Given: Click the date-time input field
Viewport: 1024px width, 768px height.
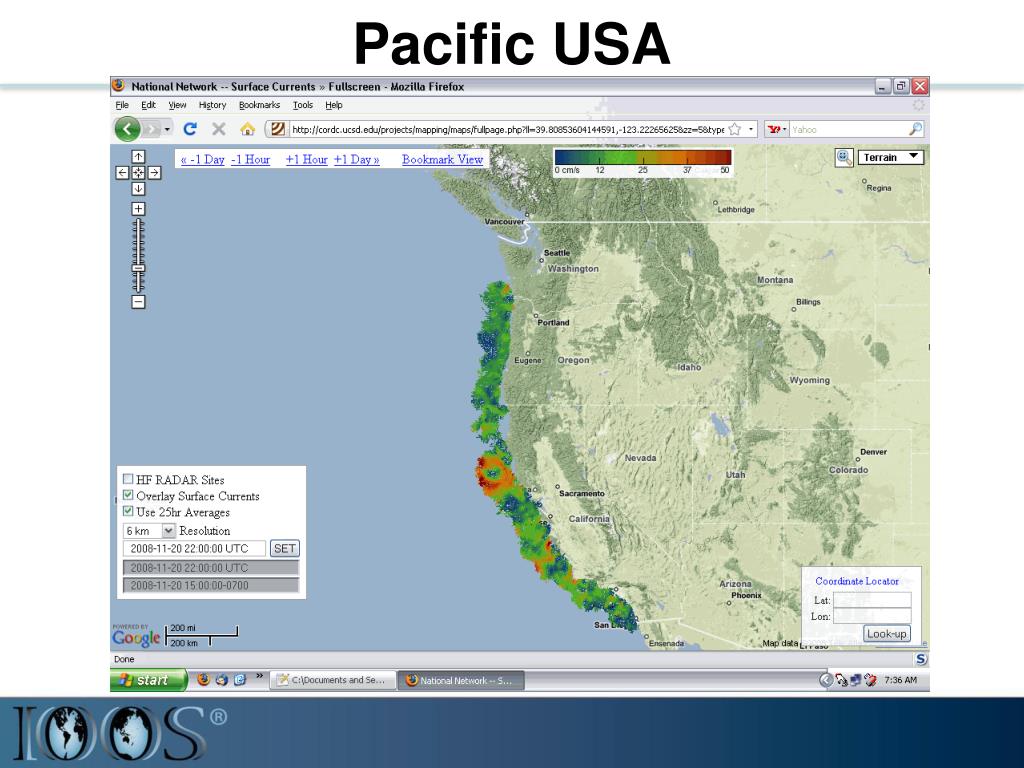Looking at the screenshot, I should 195,549.
